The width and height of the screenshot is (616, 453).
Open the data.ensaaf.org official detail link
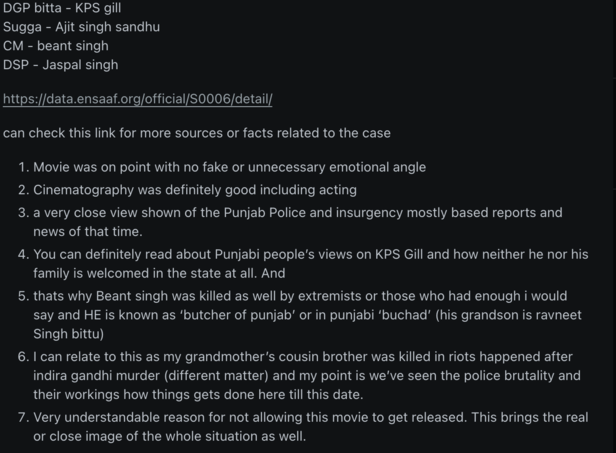(x=138, y=99)
